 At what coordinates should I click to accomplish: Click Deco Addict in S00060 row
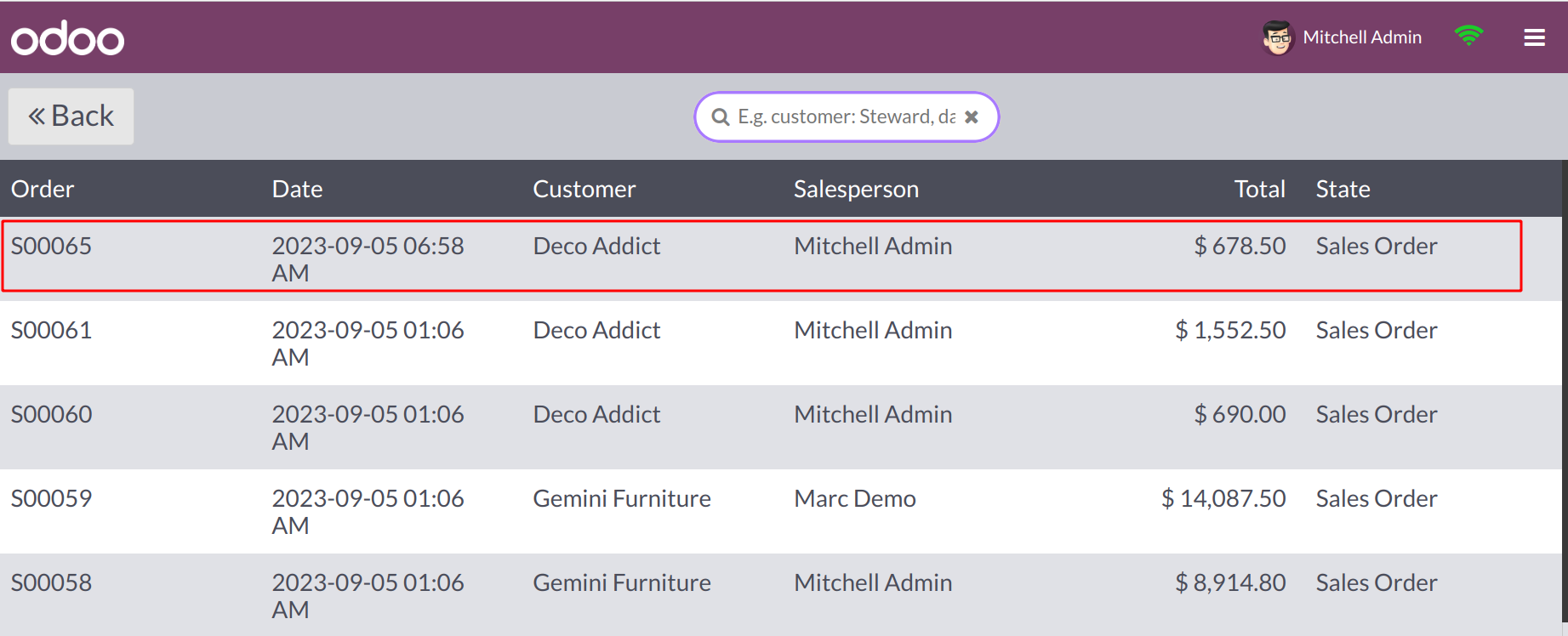pyautogui.click(x=596, y=414)
